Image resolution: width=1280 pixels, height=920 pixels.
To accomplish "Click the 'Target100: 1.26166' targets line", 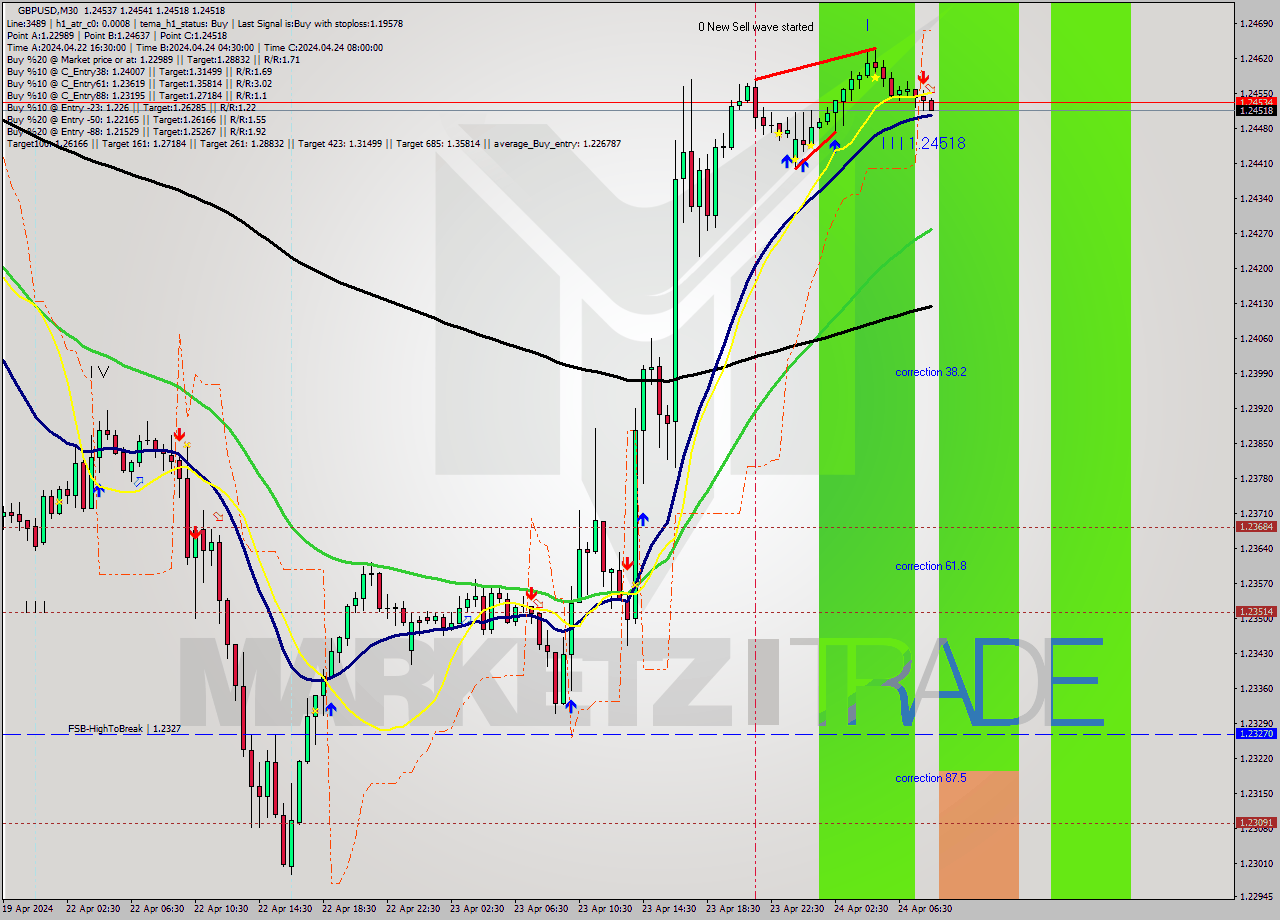I will (313, 143).
